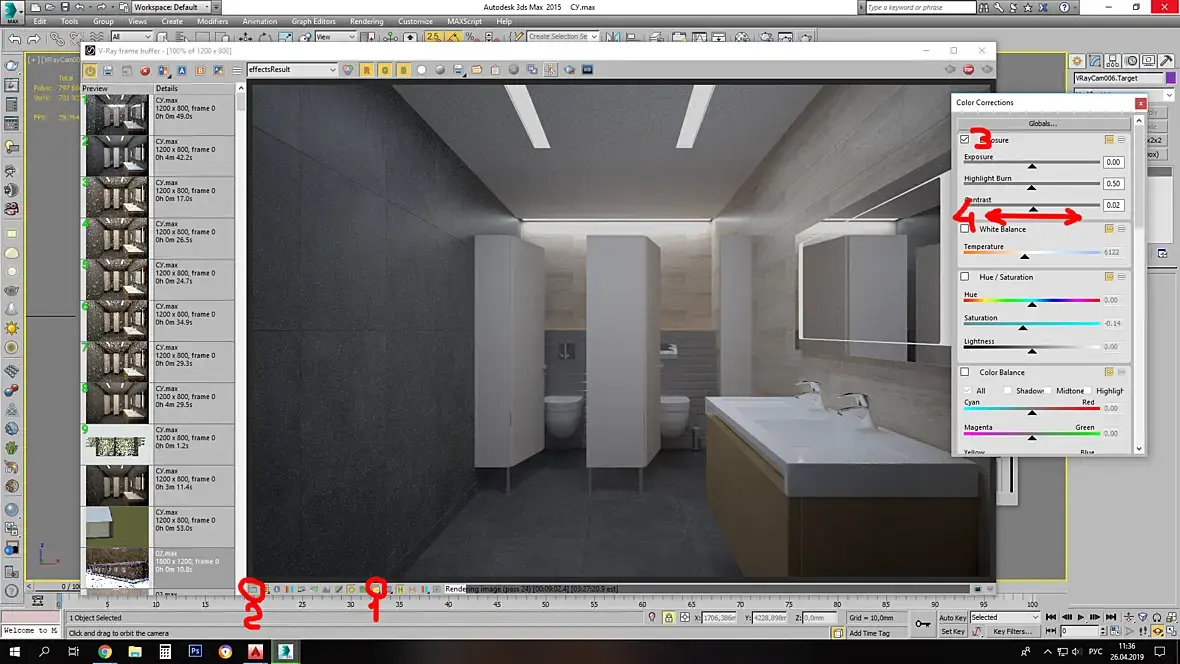
Task: Click the search field 'Type a keyword or phrase'
Action: click(x=920, y=8)
